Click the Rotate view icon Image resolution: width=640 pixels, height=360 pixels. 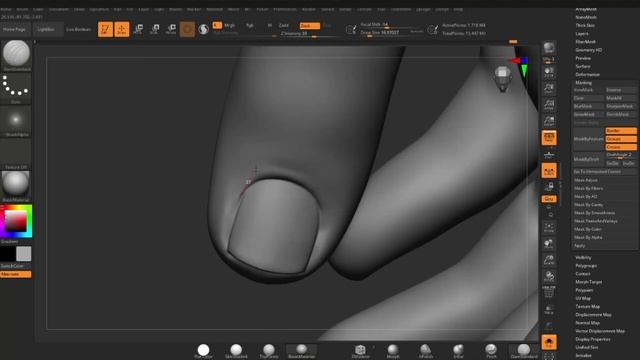pyautogui.click(x=549, y=277)
